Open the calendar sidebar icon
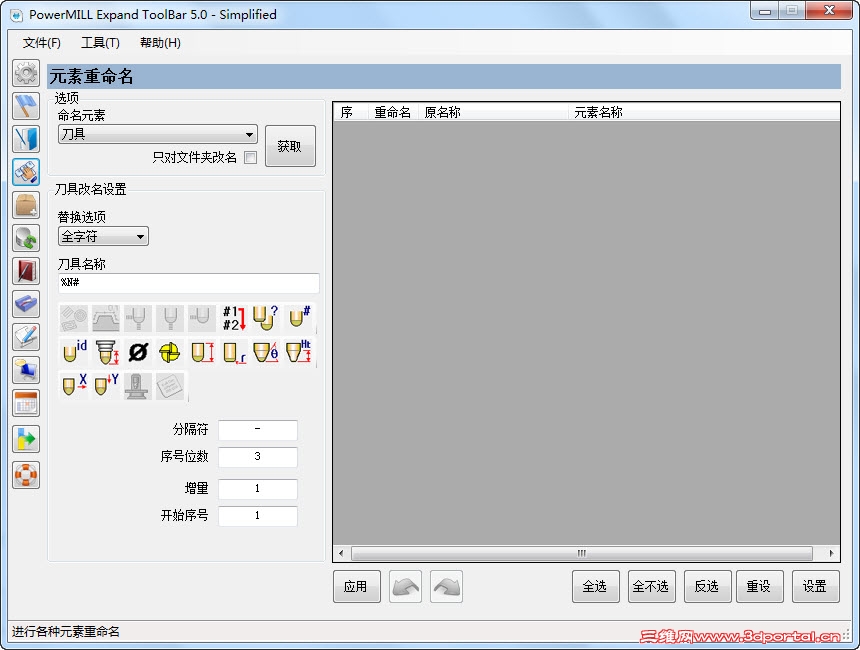860x650 pixels. (x=26, y=404)
